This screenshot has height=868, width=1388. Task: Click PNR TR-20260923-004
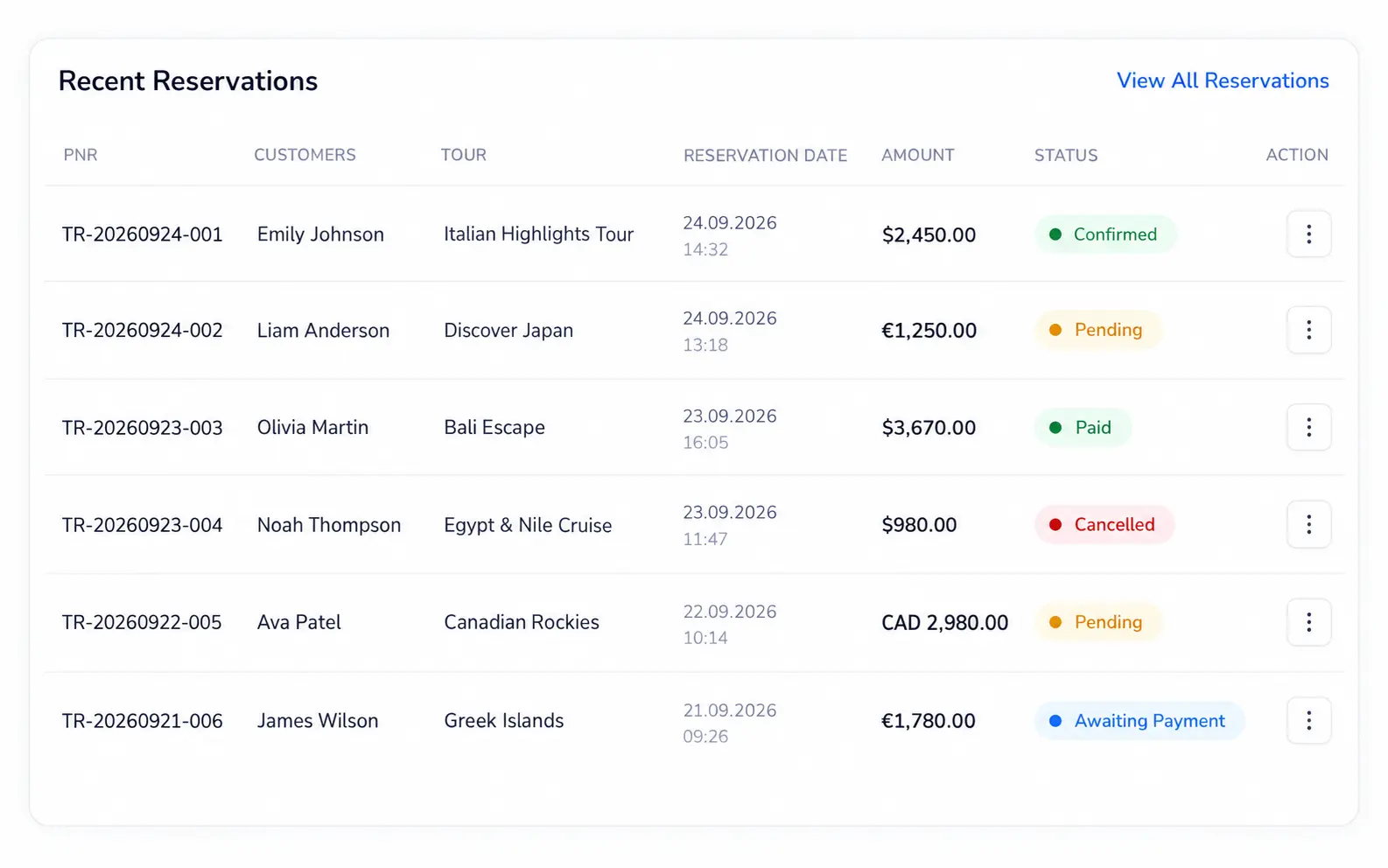coord(142,524)
